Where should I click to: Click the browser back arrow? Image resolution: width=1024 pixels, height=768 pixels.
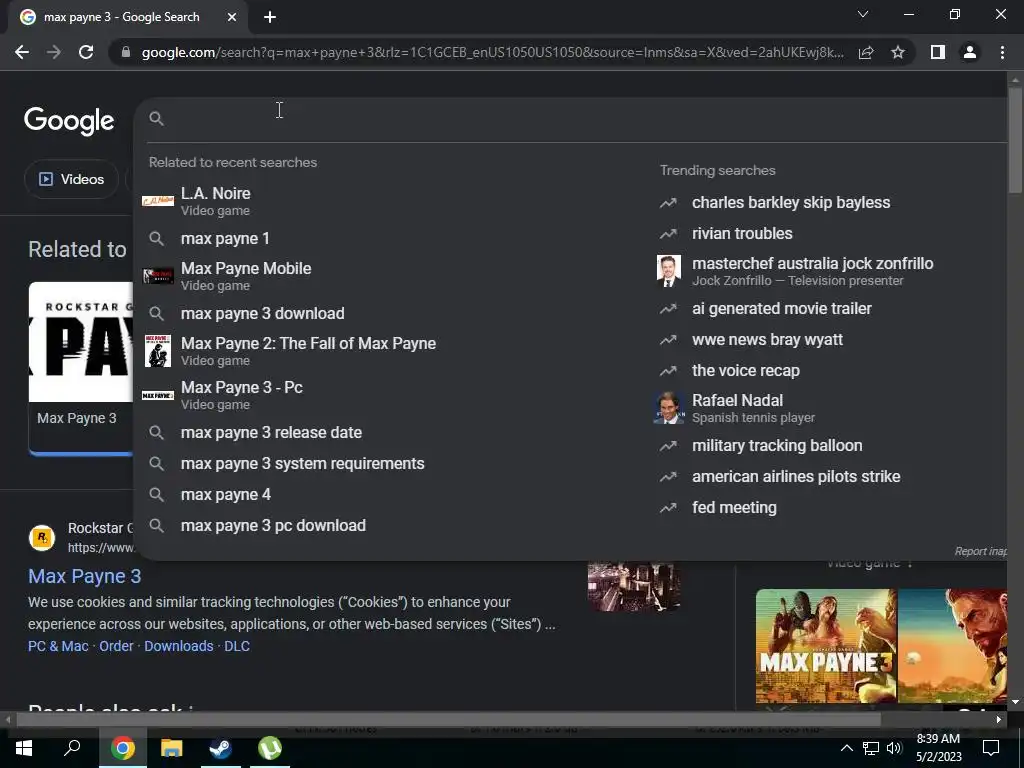pos(22,52)
